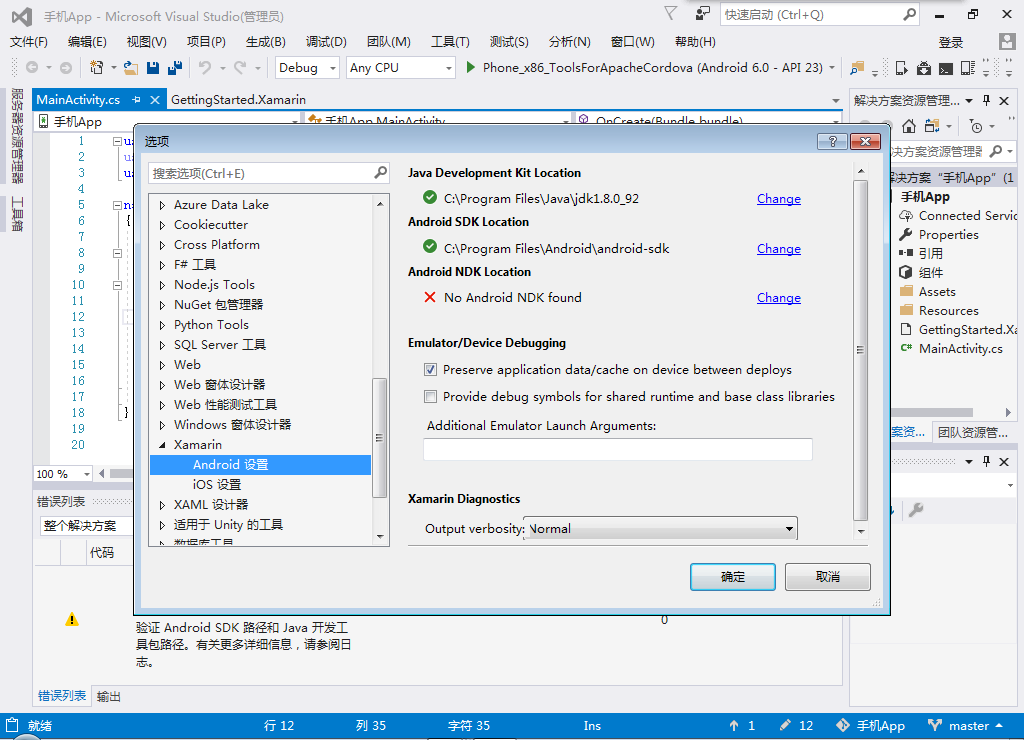Toggle Preserve application data/cache checkbox
1024x740 pixels.
pyautogui.click(x=430, y=370)
